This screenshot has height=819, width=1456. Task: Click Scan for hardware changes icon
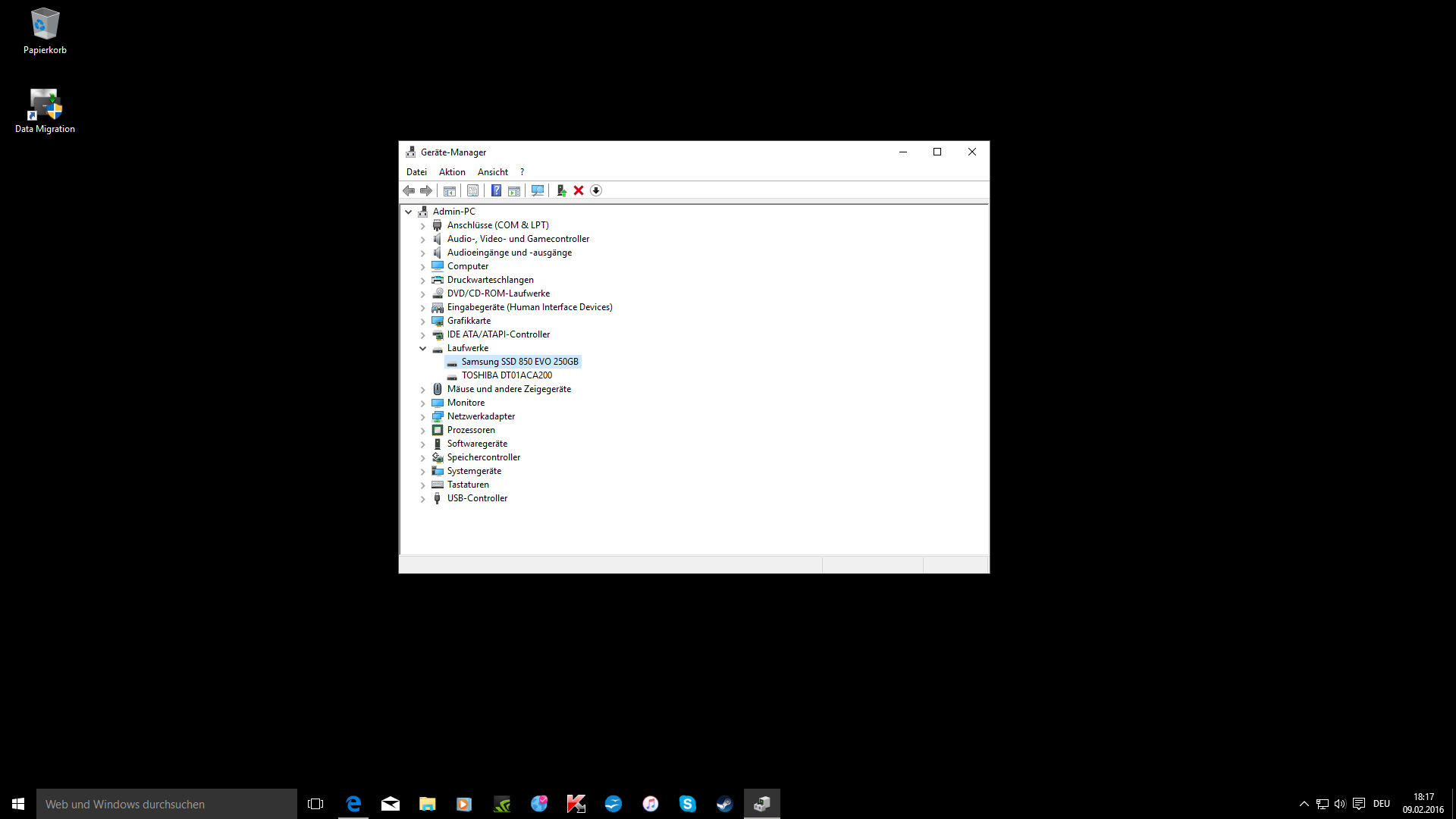[538, 190]
